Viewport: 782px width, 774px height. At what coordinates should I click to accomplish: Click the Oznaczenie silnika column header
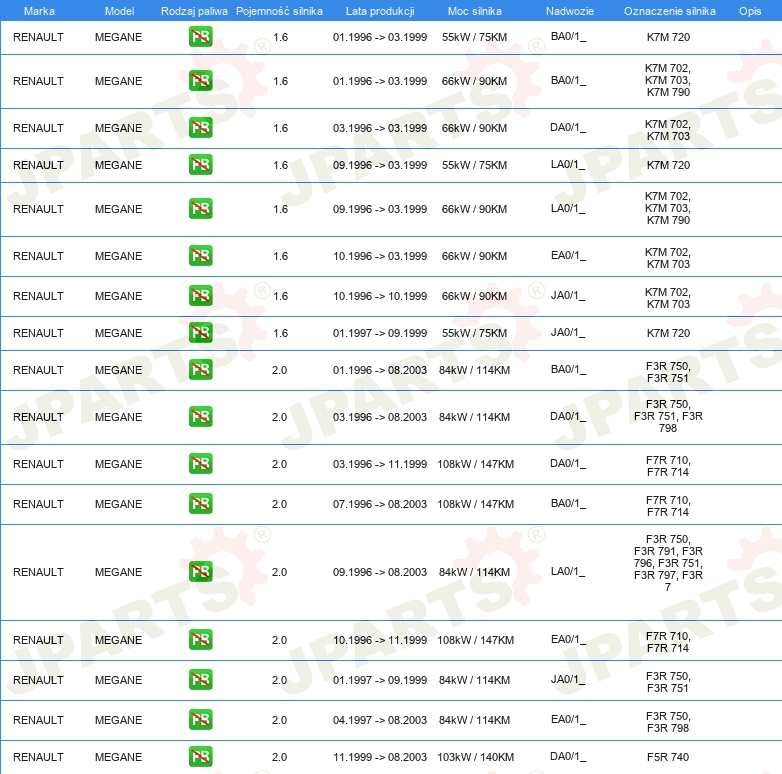tap(670, 11)
